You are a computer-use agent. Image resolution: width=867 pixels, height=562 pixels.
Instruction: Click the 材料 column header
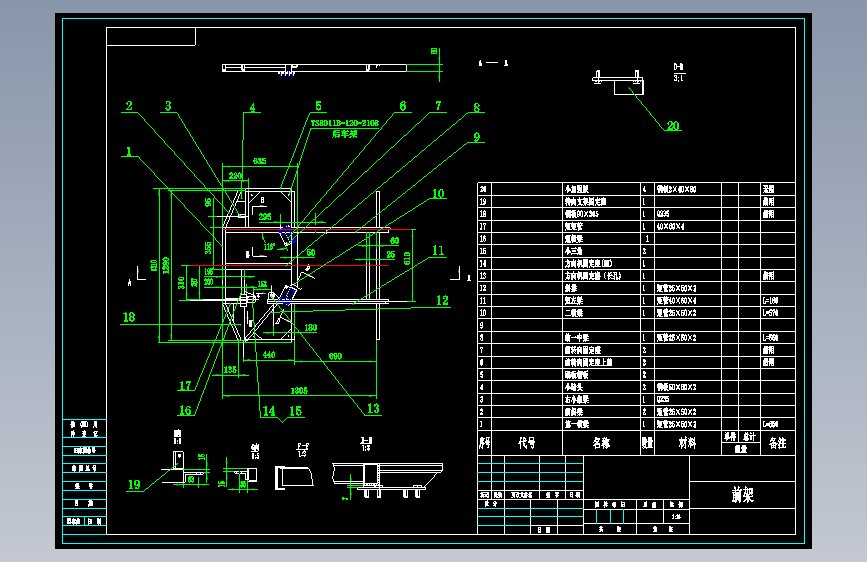click(x=687, y=443)
